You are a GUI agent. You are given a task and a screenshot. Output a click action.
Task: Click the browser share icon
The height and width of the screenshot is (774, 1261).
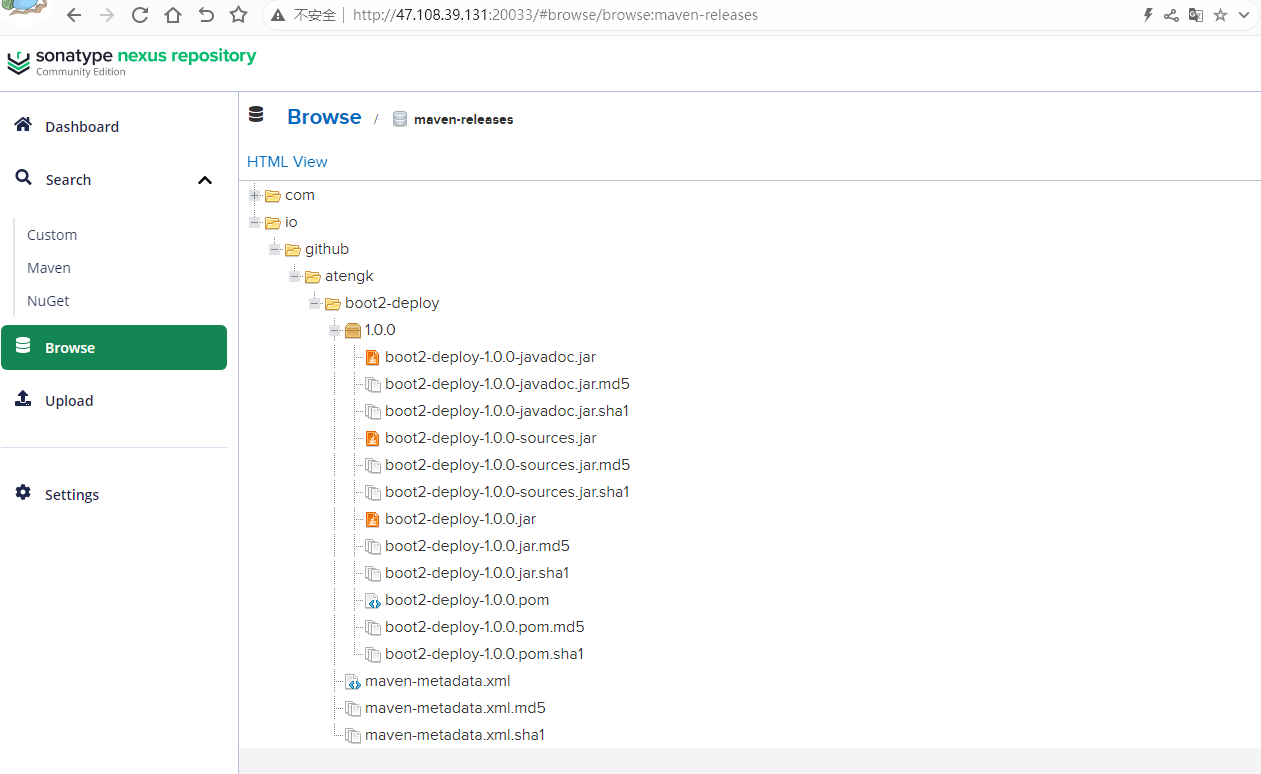pyautogui.click(x=1171, y=15)
